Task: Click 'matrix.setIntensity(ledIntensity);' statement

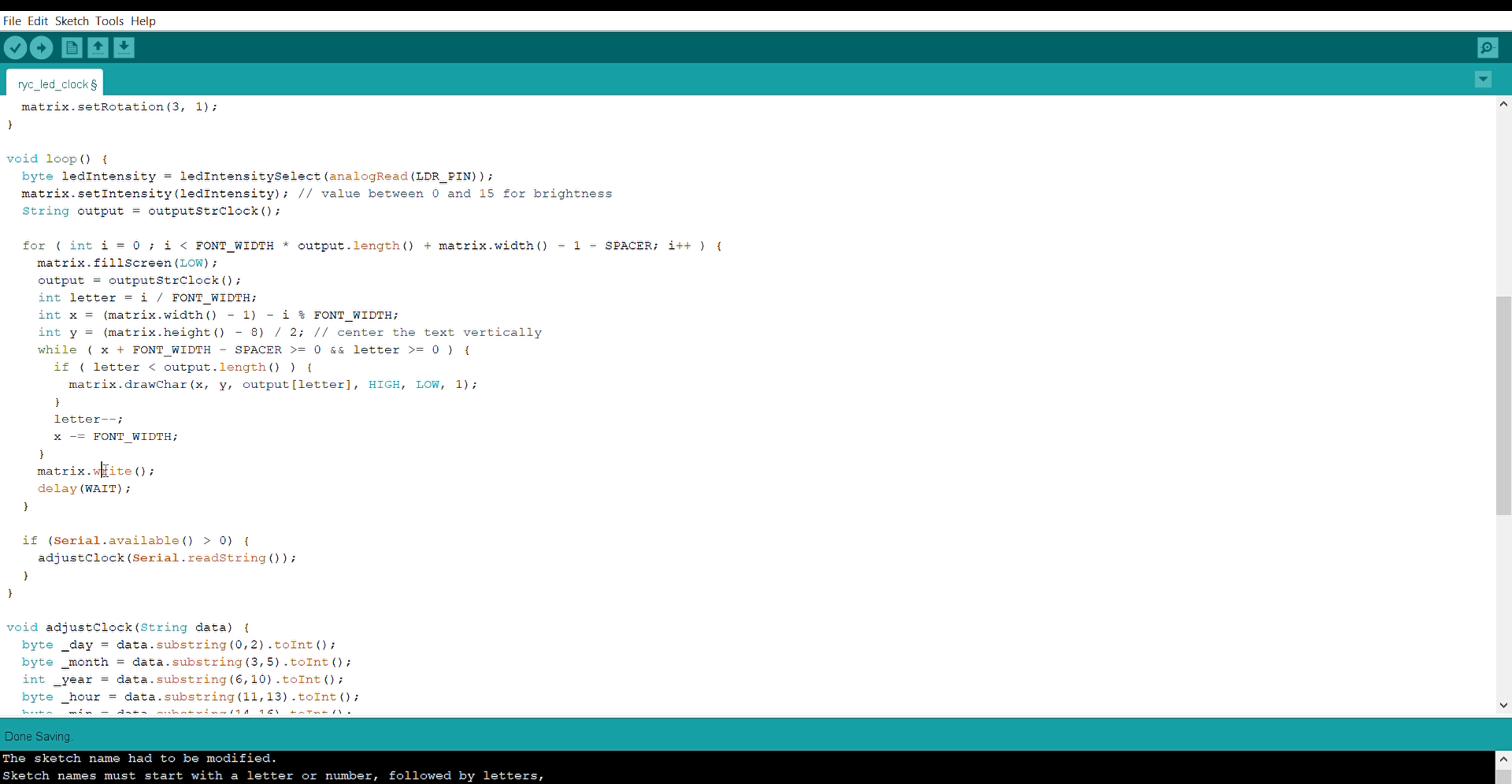Action: click(155, 194)
